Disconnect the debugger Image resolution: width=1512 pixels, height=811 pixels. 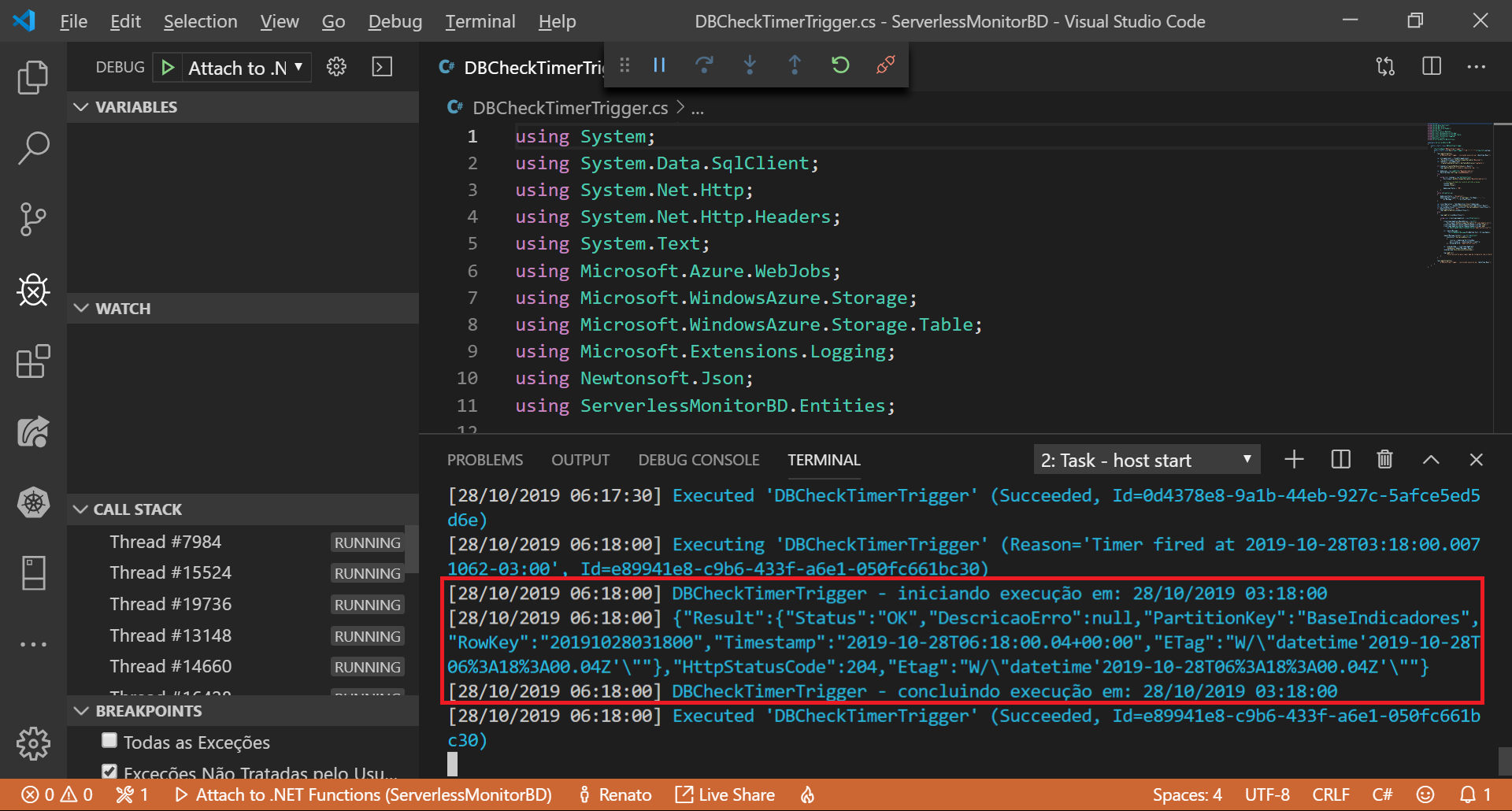(x=885, y=65)
